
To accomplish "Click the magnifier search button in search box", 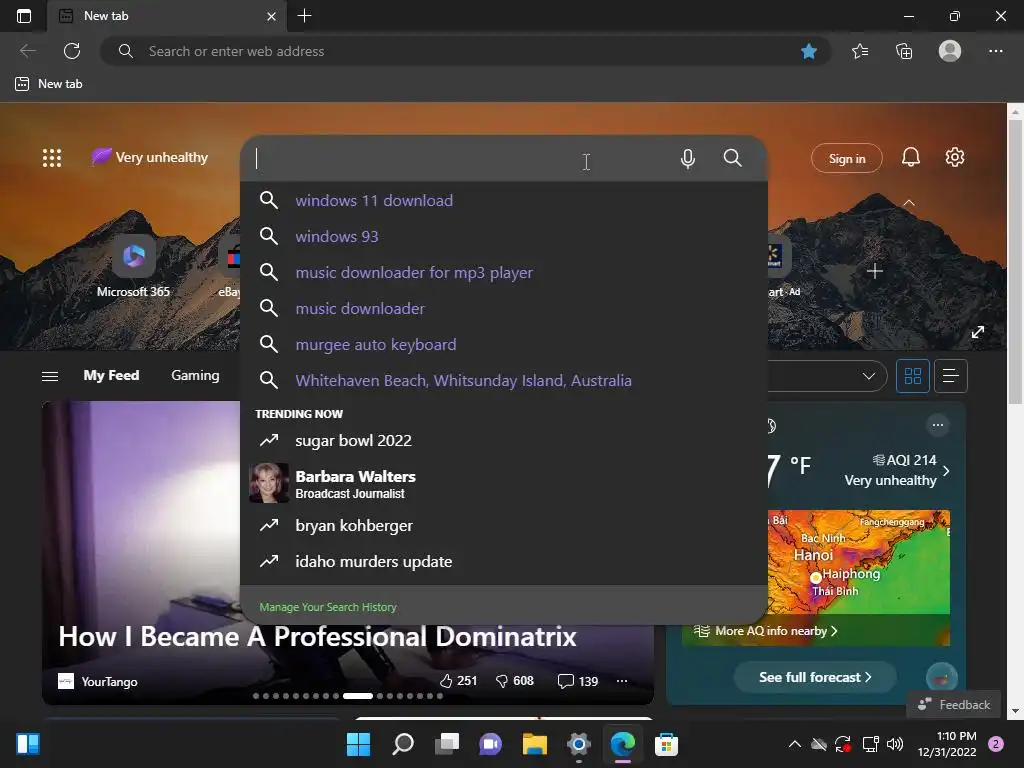I will coord(733,158).
